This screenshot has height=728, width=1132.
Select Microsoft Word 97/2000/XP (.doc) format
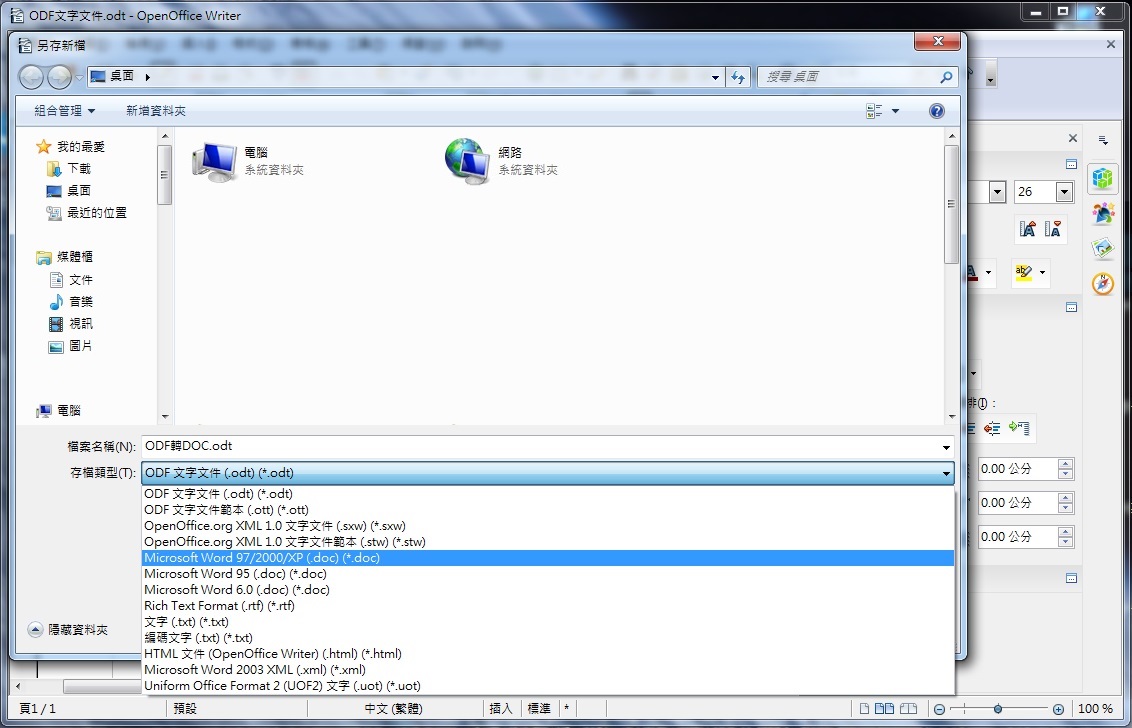(x=262, y=558)
